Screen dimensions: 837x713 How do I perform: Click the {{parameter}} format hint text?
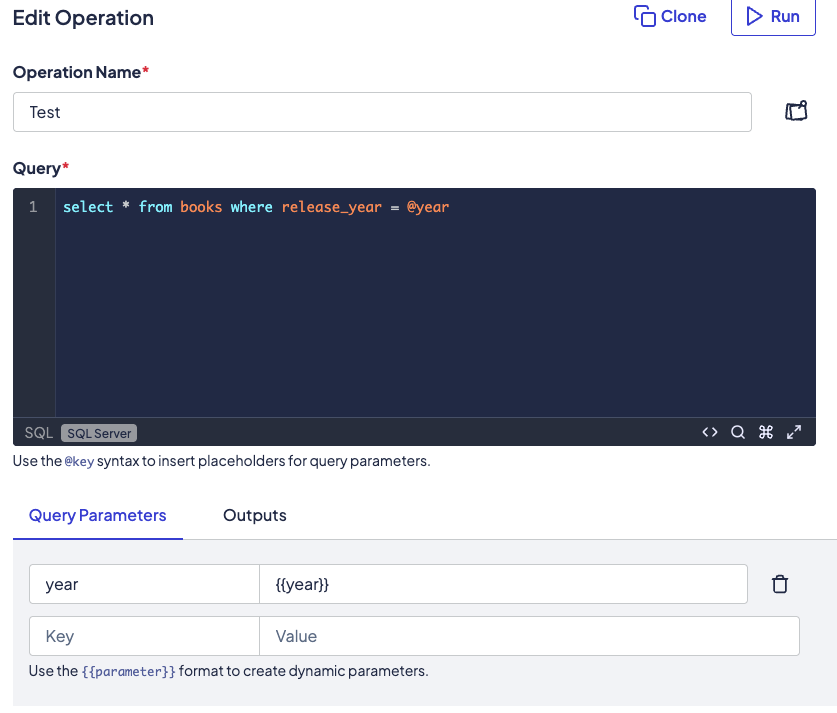[x=129, y=671]
